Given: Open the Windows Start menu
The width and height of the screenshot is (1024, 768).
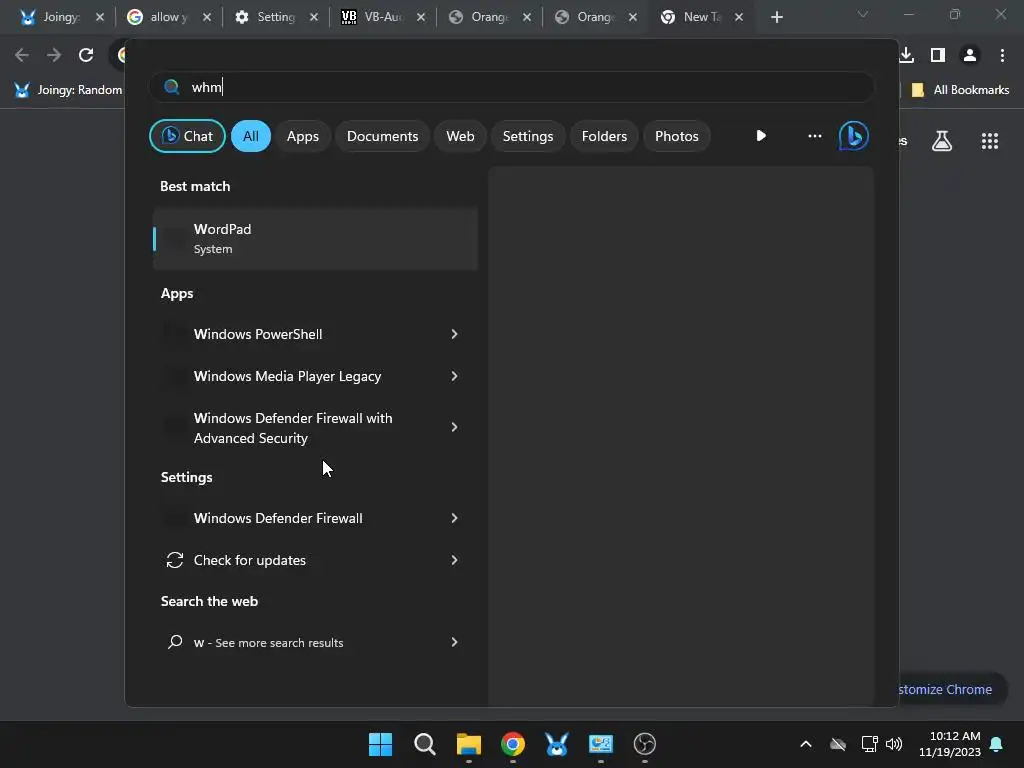Looking at the screenshot, I should (x=380, y=744).
